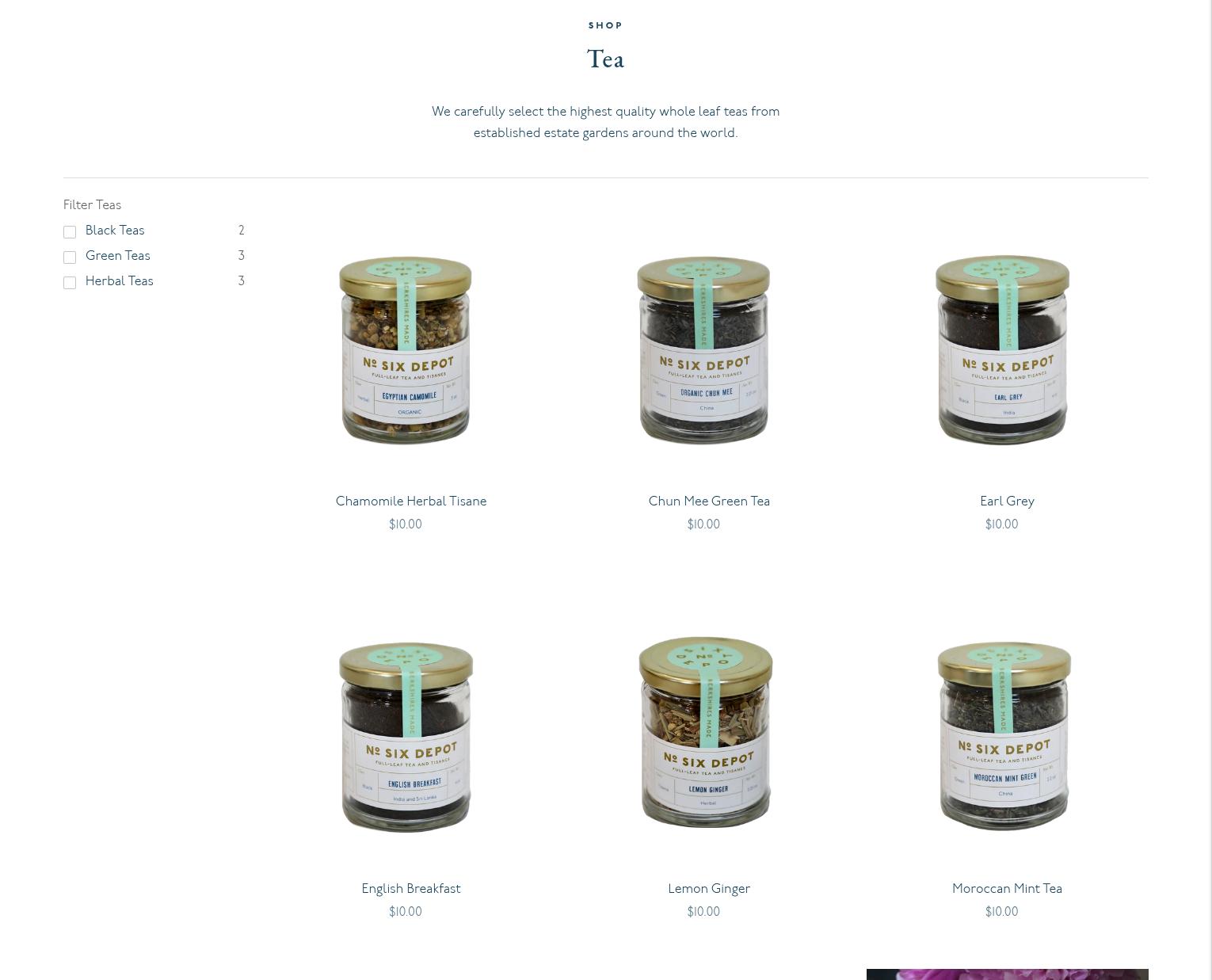
Task: Go to the English Breakfast product link
Action: coord(411,889)
